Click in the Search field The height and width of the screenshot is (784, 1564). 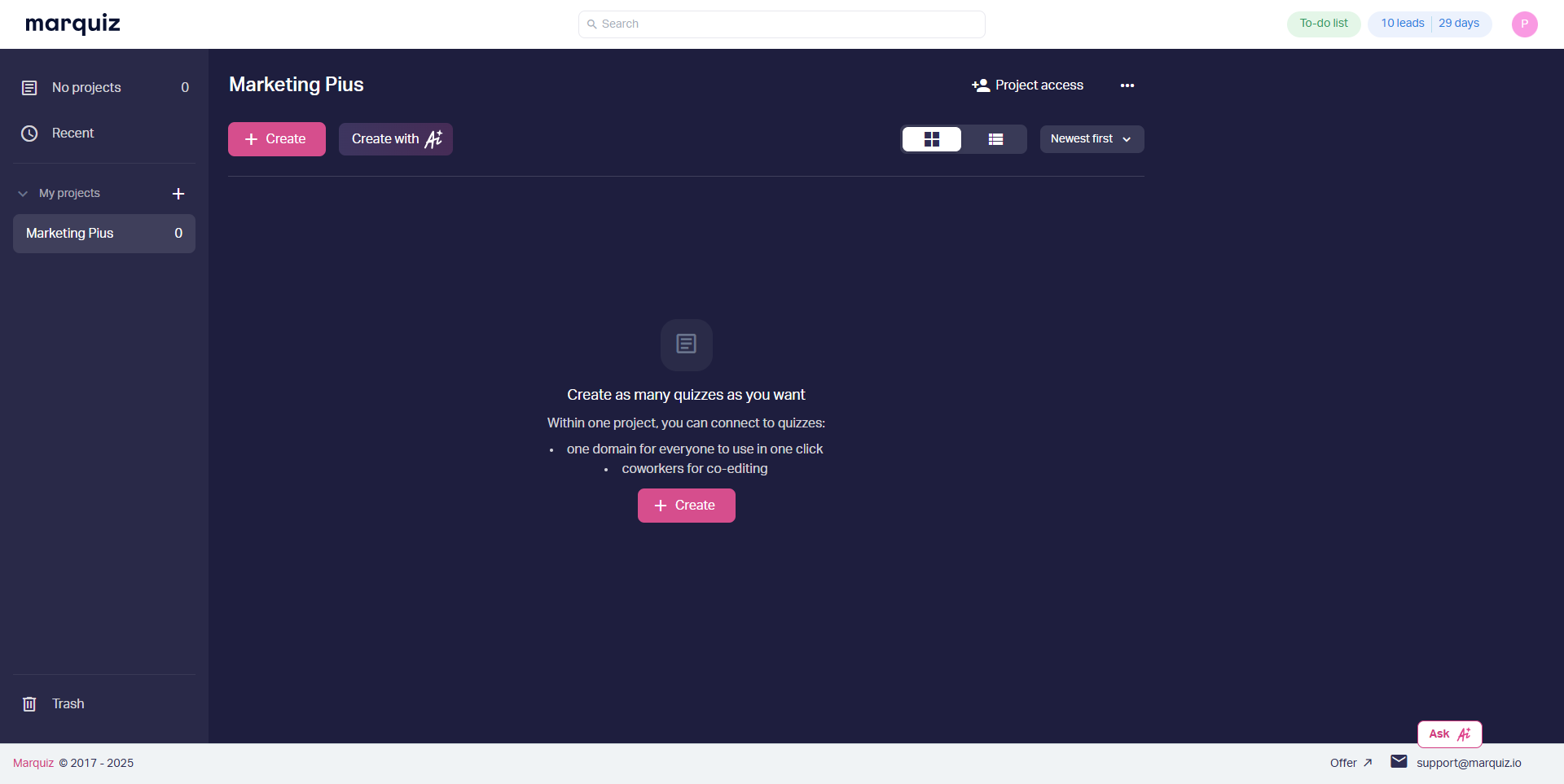click(782, 24)
